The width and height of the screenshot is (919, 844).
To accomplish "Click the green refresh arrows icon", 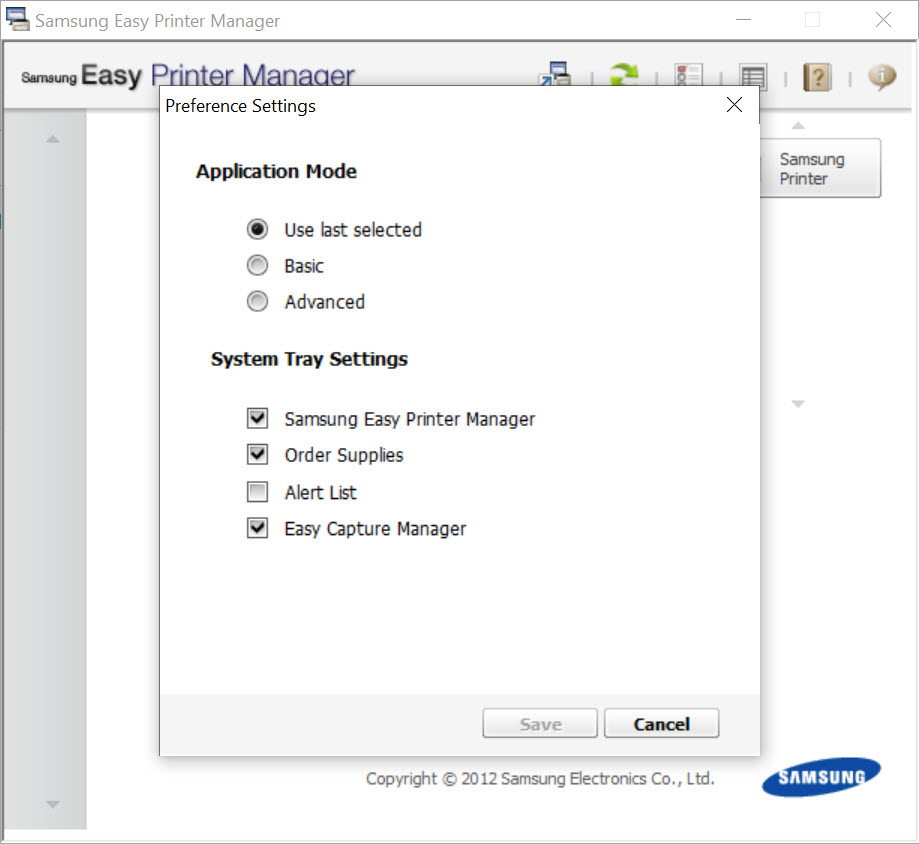I will (x=624, y=74).
